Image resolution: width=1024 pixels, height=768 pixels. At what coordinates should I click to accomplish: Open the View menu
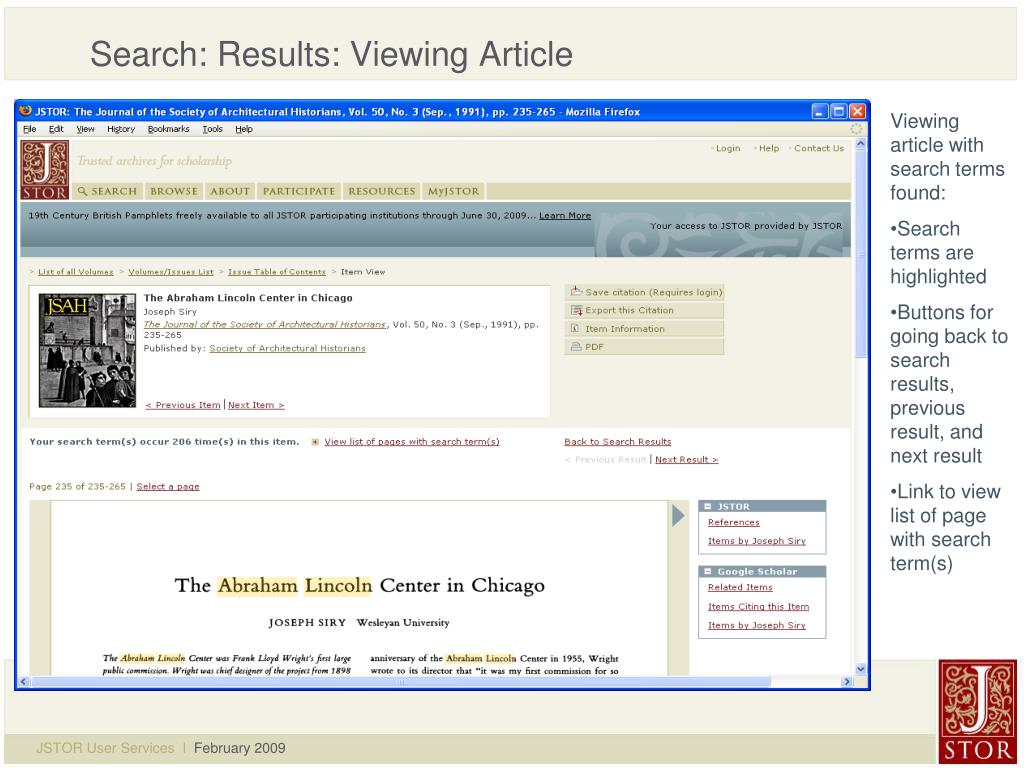point(86,129)
